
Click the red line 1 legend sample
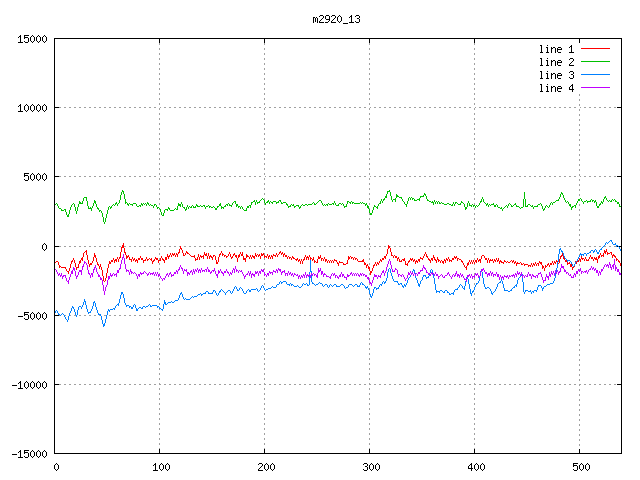tap(595, 49)
